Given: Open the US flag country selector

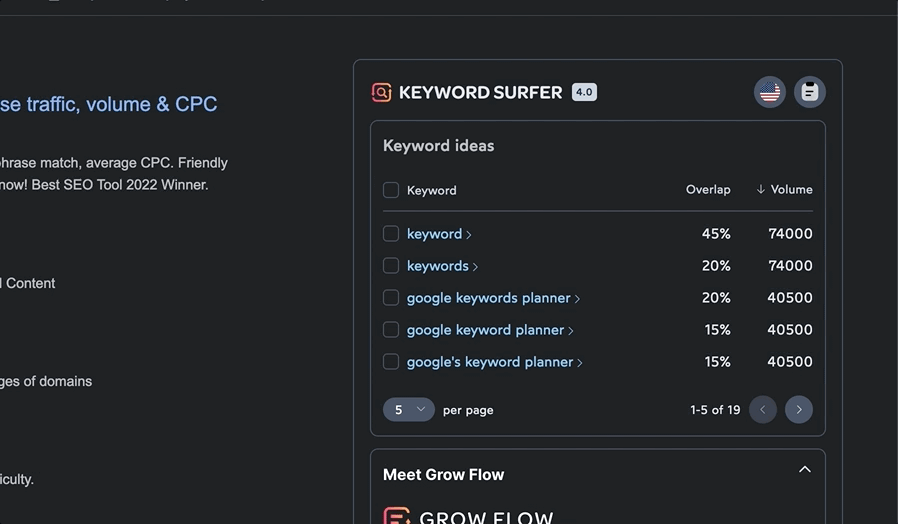Looking at the screenshot, I should point(769,92).
